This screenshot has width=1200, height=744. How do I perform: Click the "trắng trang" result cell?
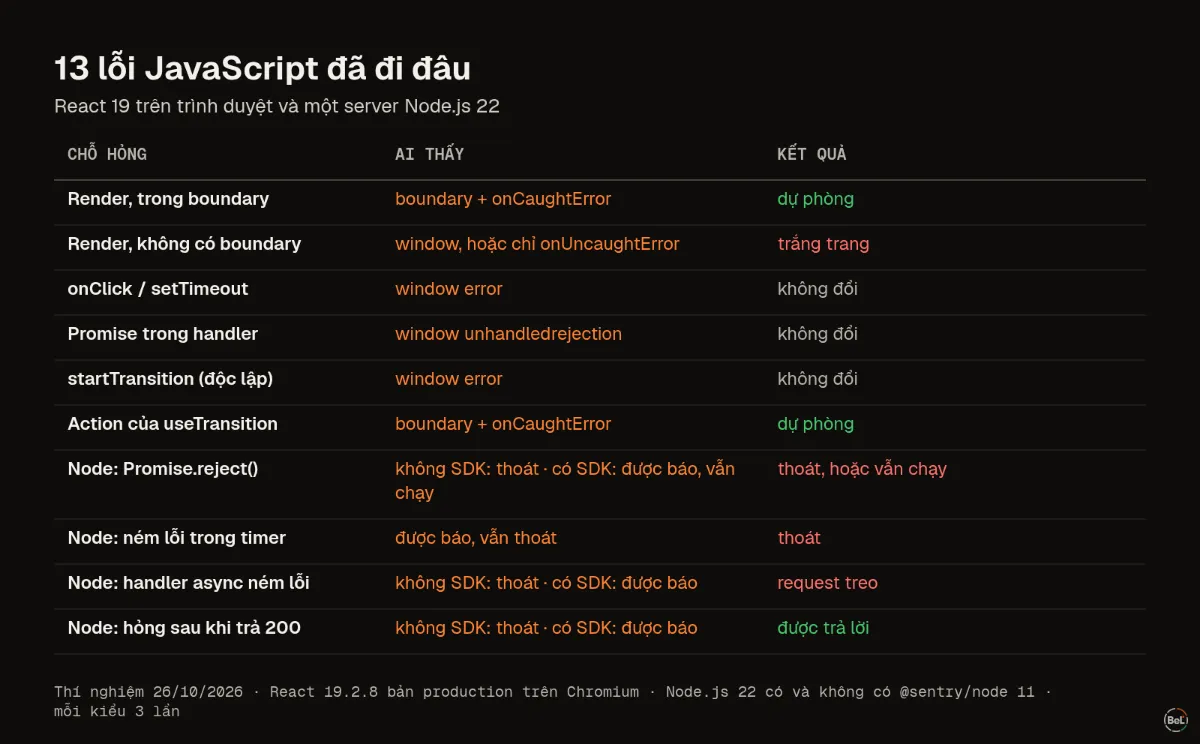pyautogui.click(x=823, y=244)
